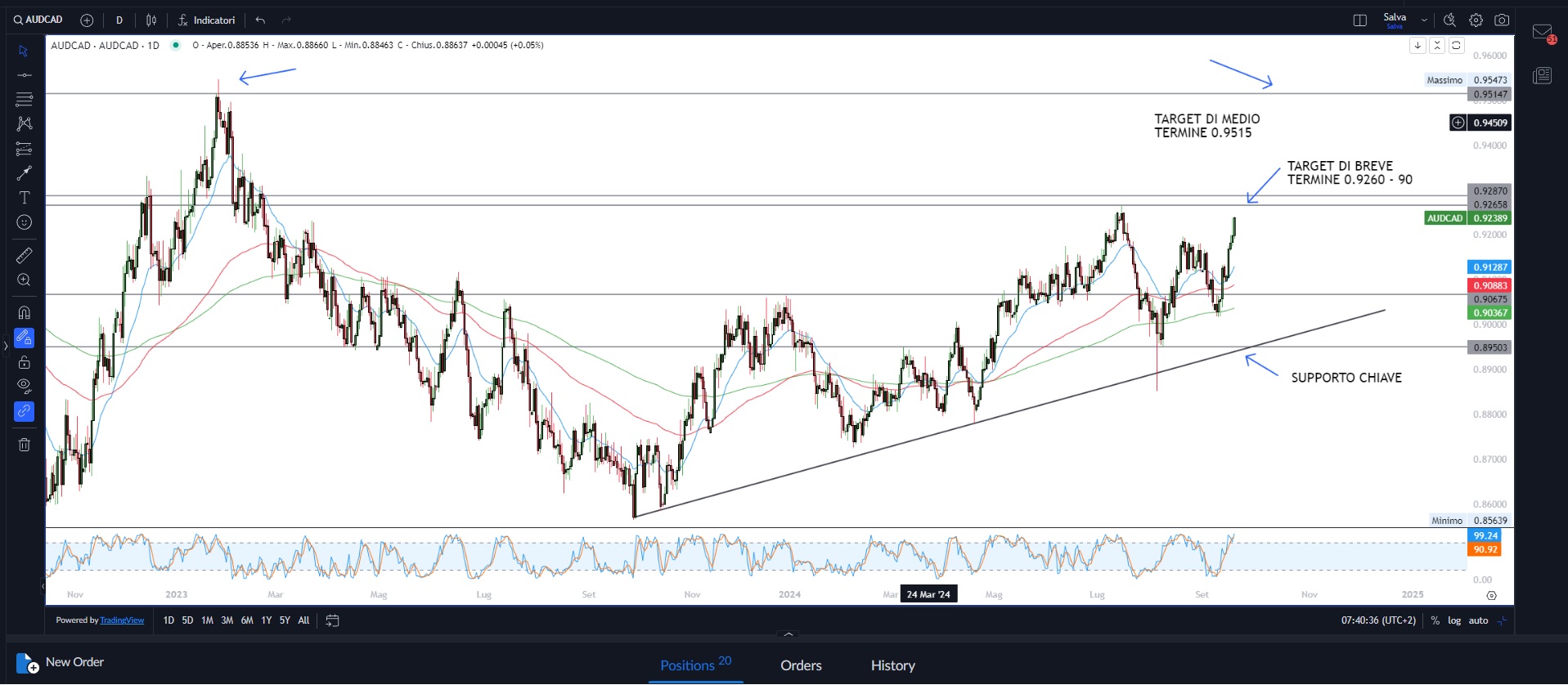Toggle Magnet mode in the left toolbar
This screenshot has height=685, width=1568.
click(x=25, y=312)
